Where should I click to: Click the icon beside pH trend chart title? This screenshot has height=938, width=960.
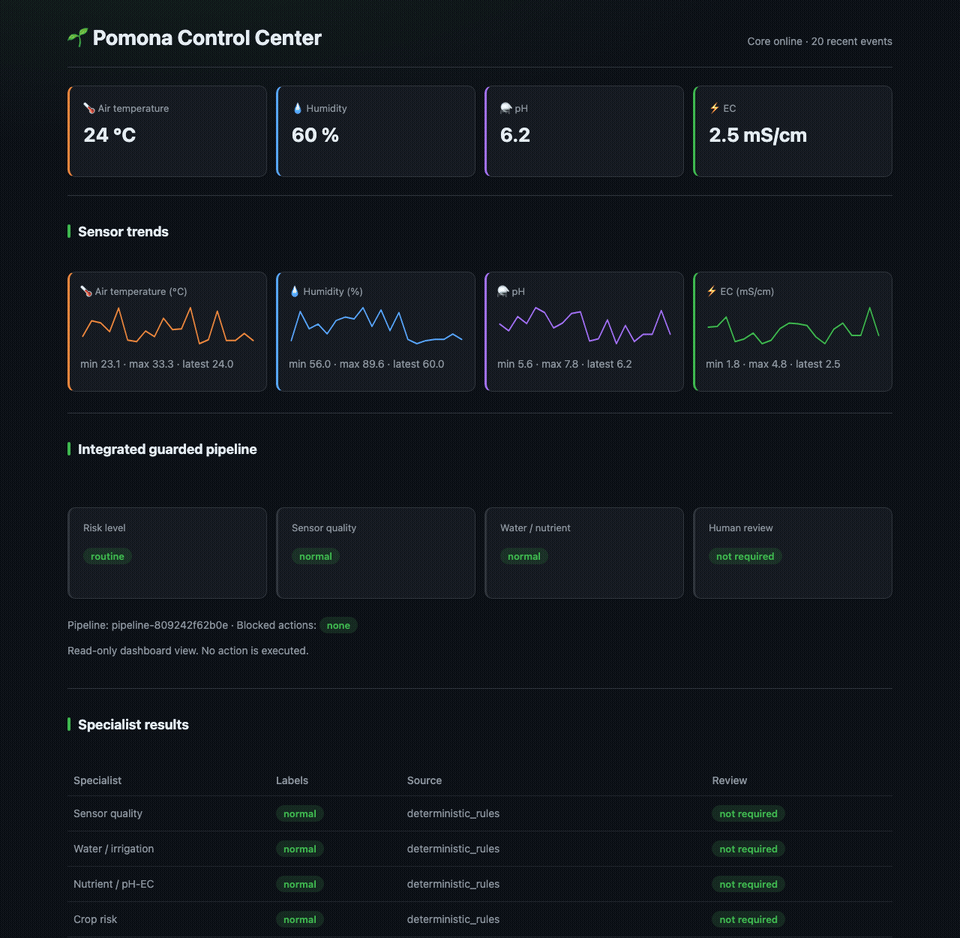click(503, 291)
